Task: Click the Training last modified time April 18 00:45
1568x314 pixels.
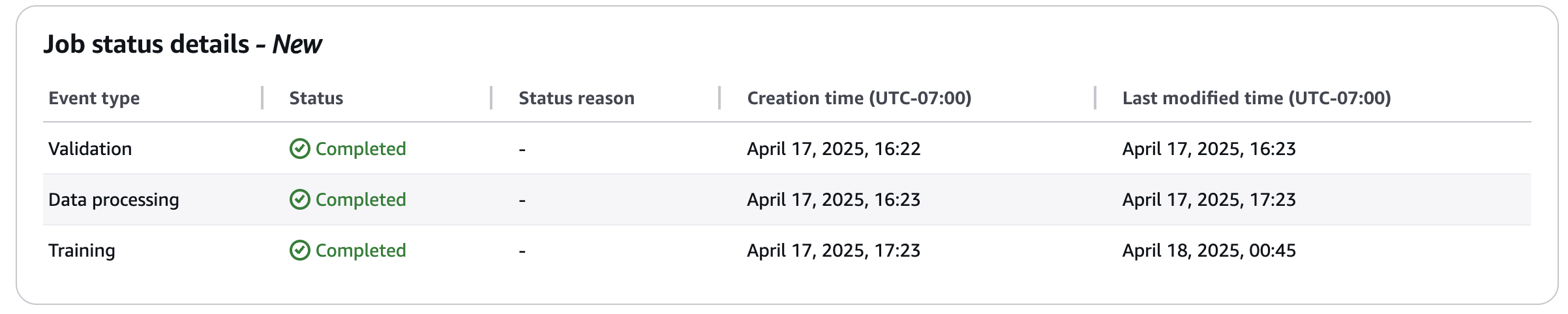Action: point(1209,250)
